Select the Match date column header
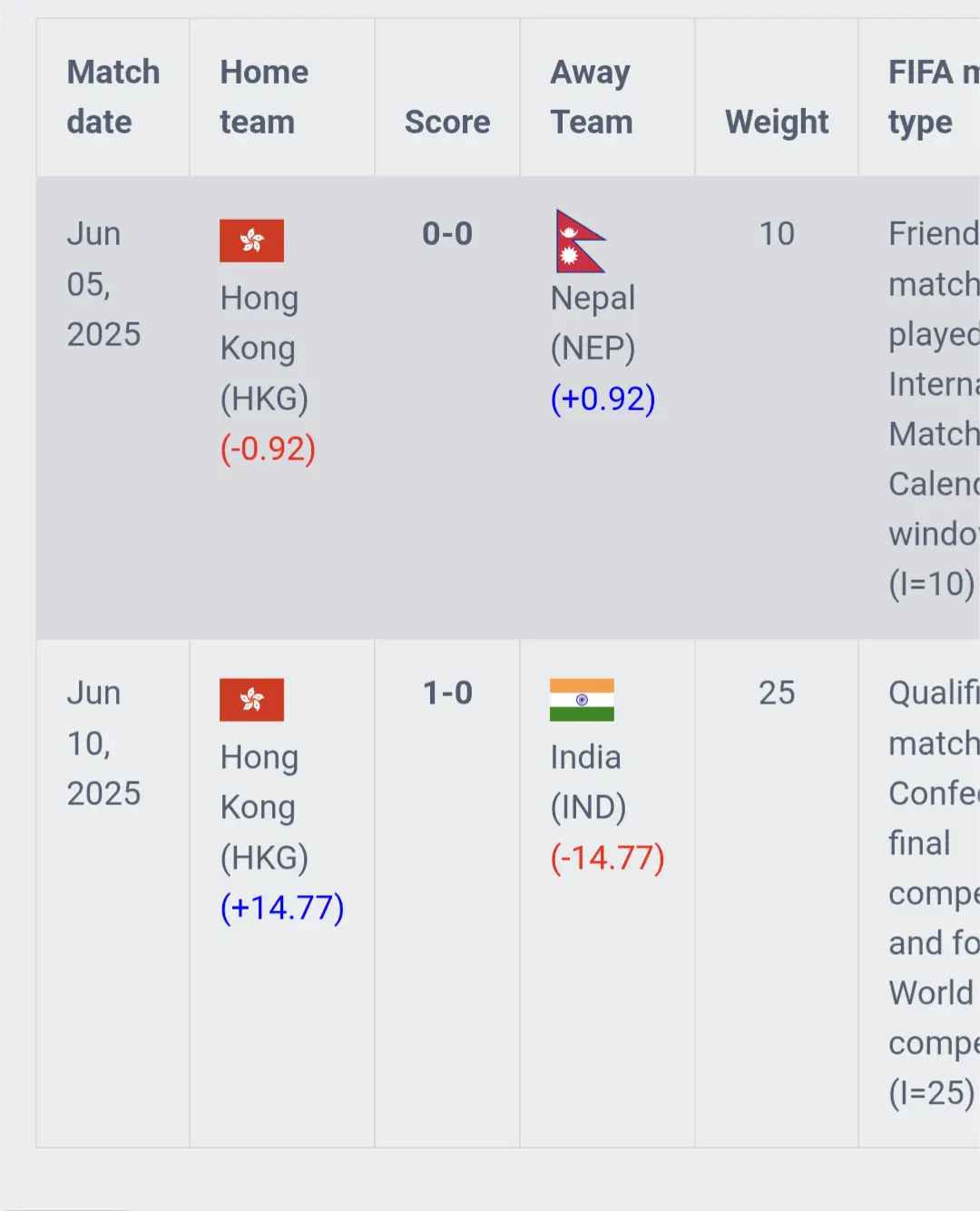The image size is (980, 1211). (113, 97)
